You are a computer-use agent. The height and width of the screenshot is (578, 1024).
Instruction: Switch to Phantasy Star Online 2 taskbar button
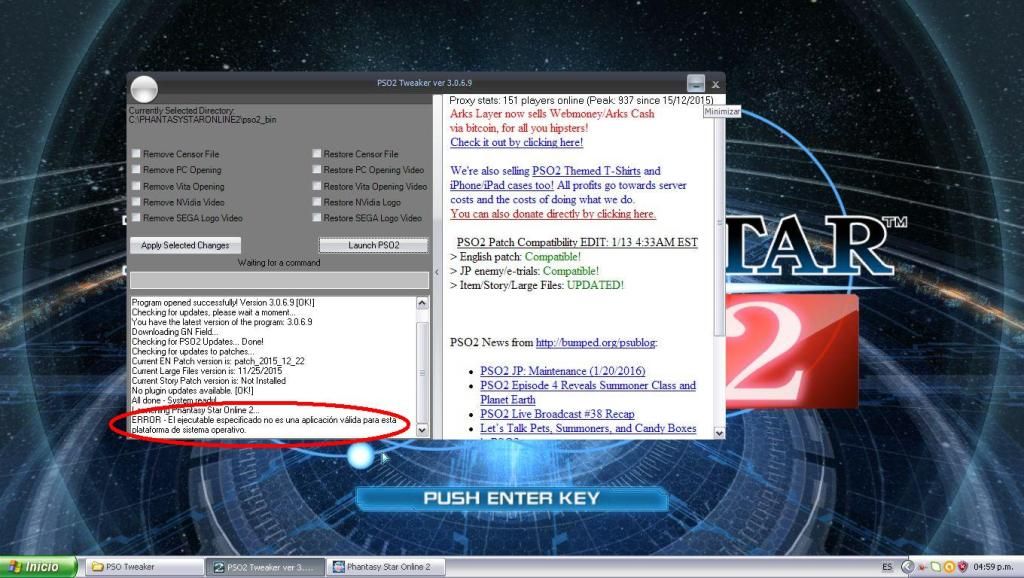pyautogui.click(x=387, y=567)
